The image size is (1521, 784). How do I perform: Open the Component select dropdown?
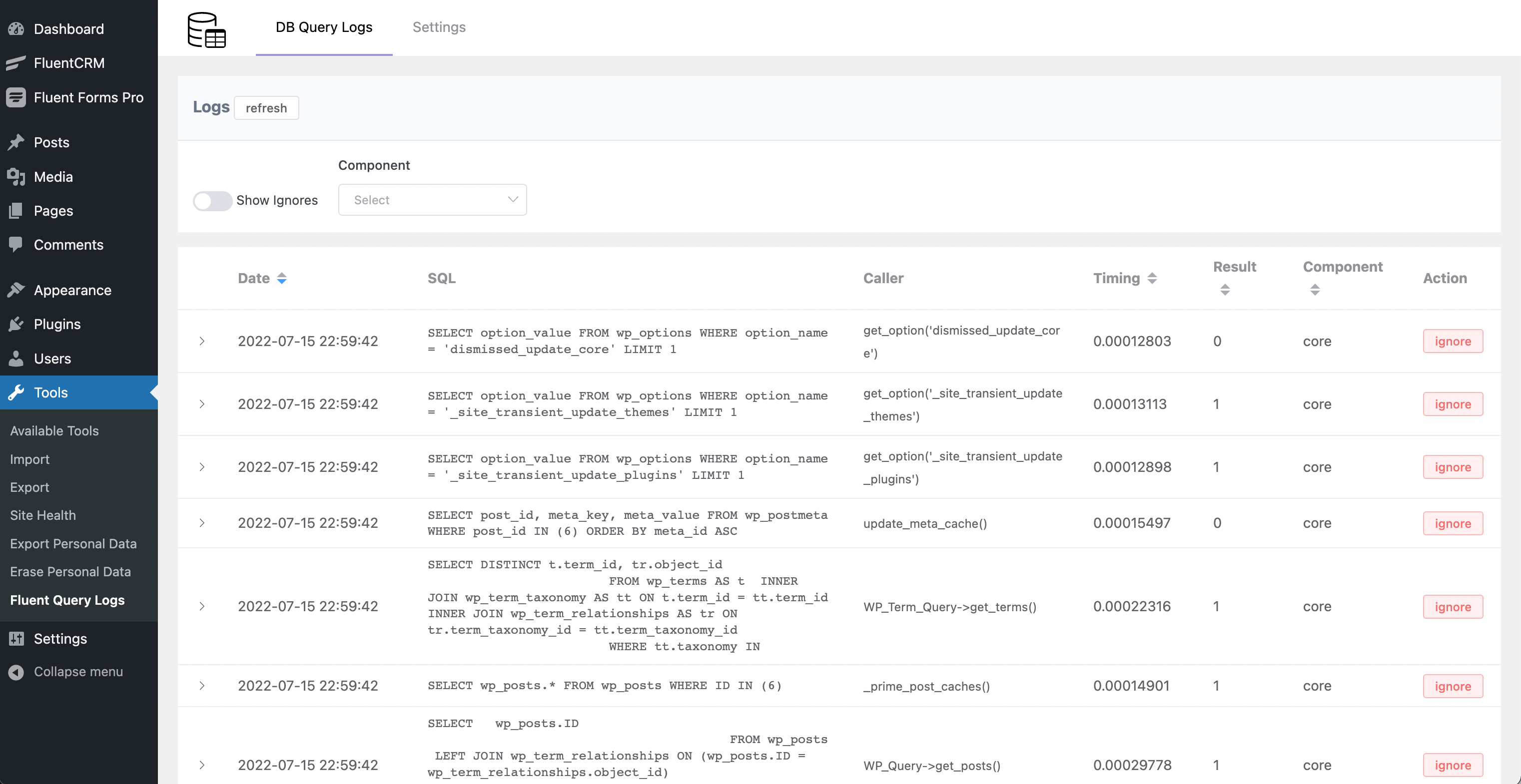click(x=432, y=200)
